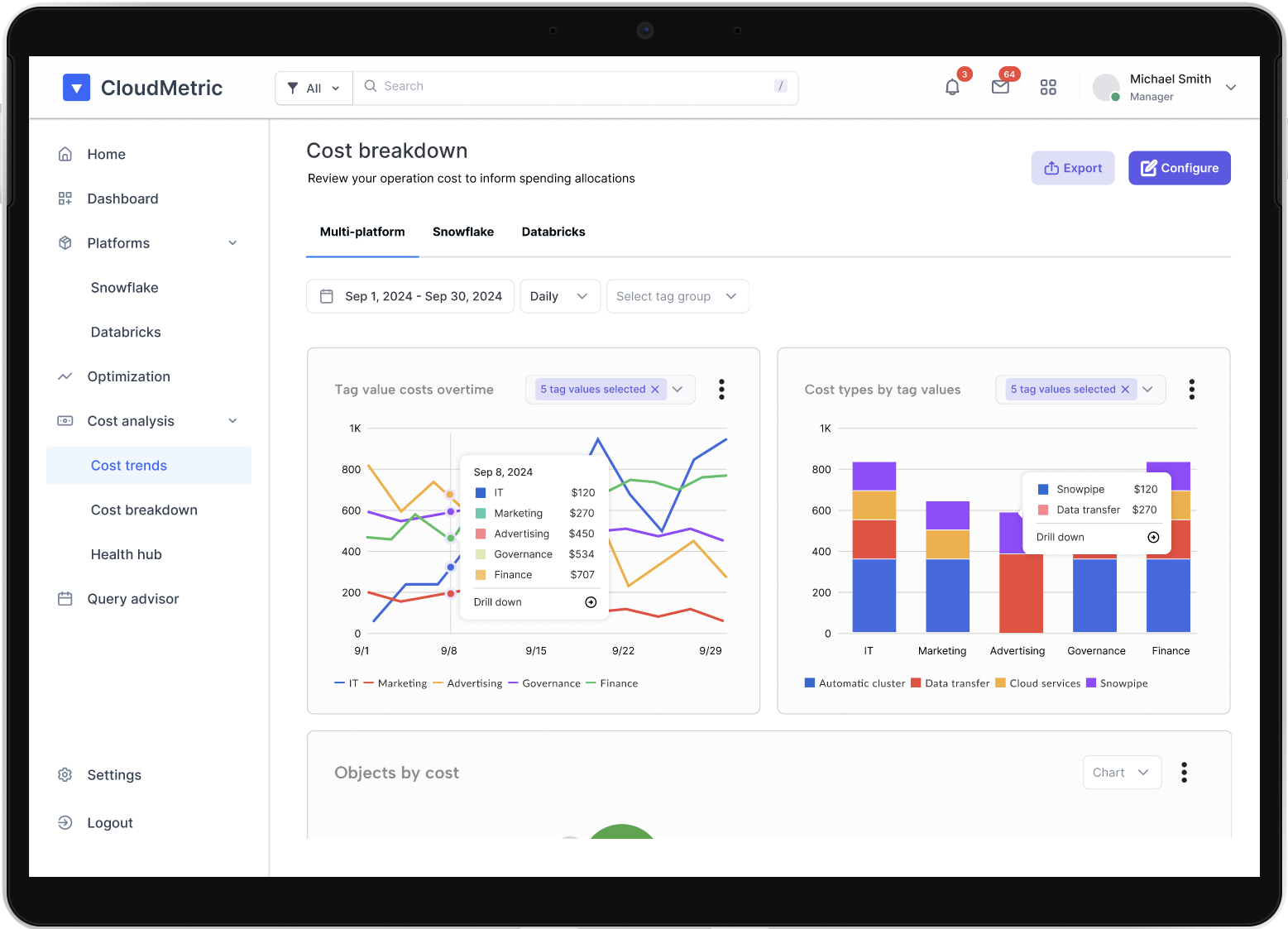
Task: Open the apps grid icon
Action: tap(1048, 87)
